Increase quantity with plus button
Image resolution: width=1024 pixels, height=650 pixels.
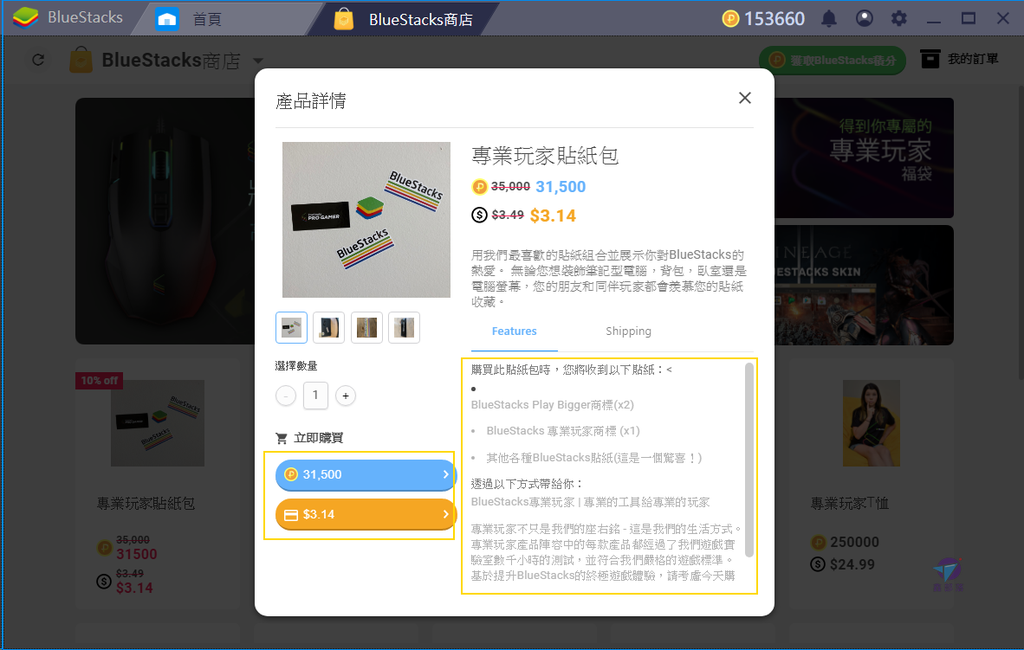click(345, 395)
